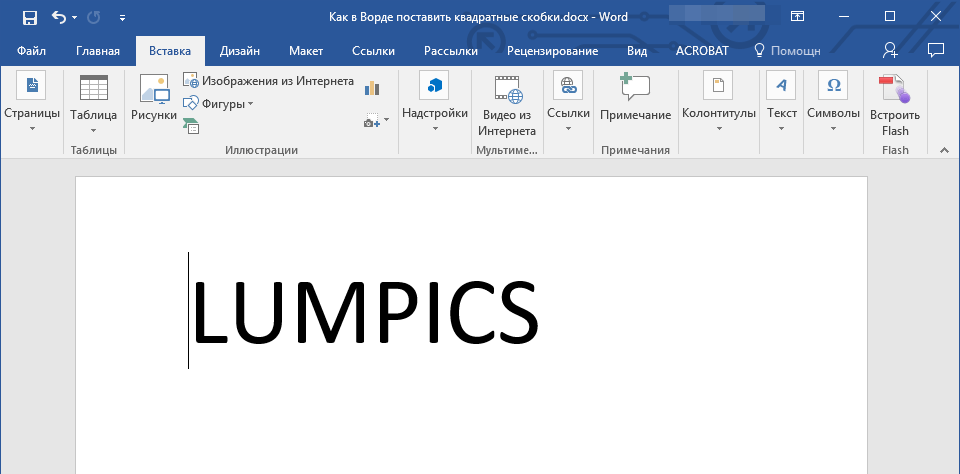The height and width of the screenshot is (474, 960).
Task: Open the Файл menu
Action: [x=31, y=51]
